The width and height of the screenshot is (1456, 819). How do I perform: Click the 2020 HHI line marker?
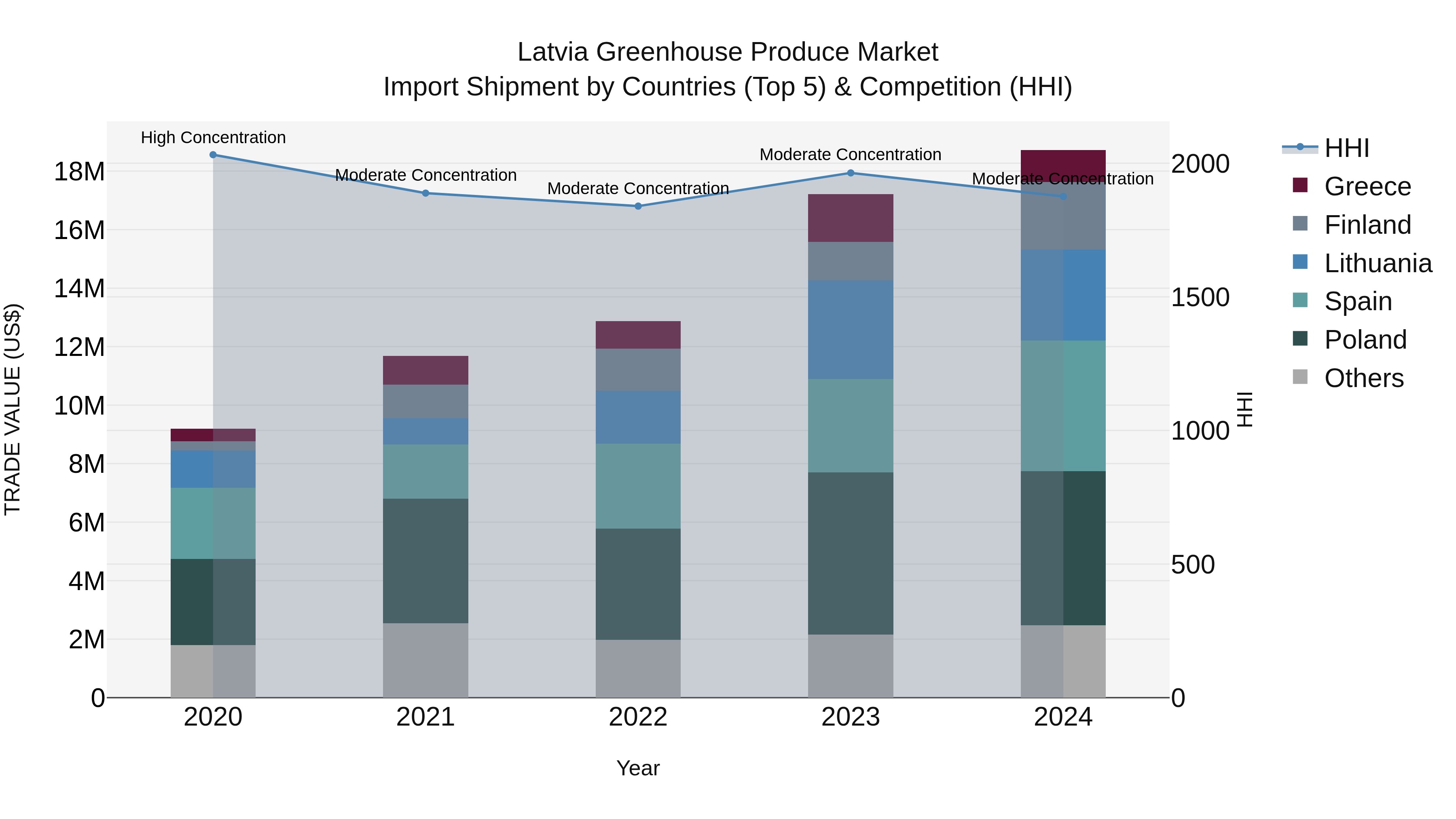coord(213,155)
